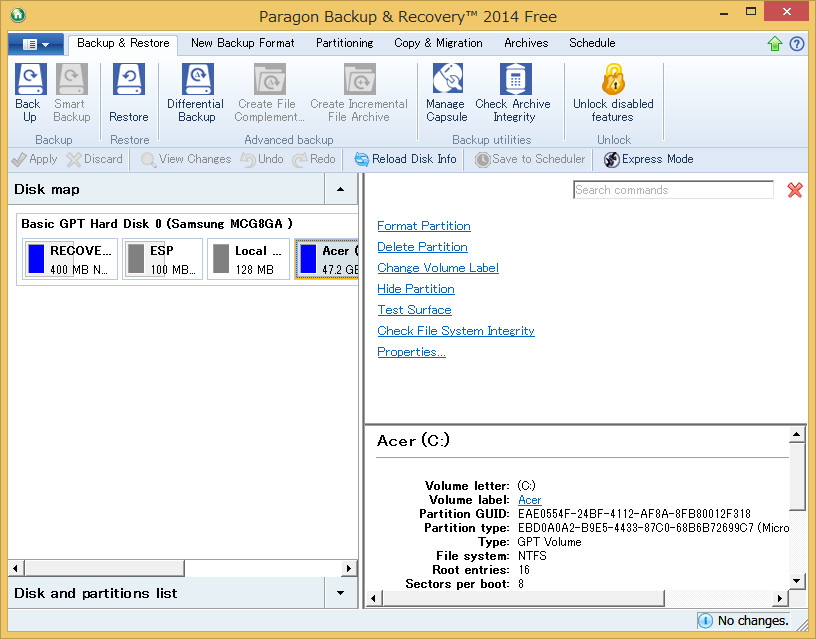Collapse the Disk map panel
Image resolution: width=816 pixels, height=639 pixels.
(x=340, y=188)
